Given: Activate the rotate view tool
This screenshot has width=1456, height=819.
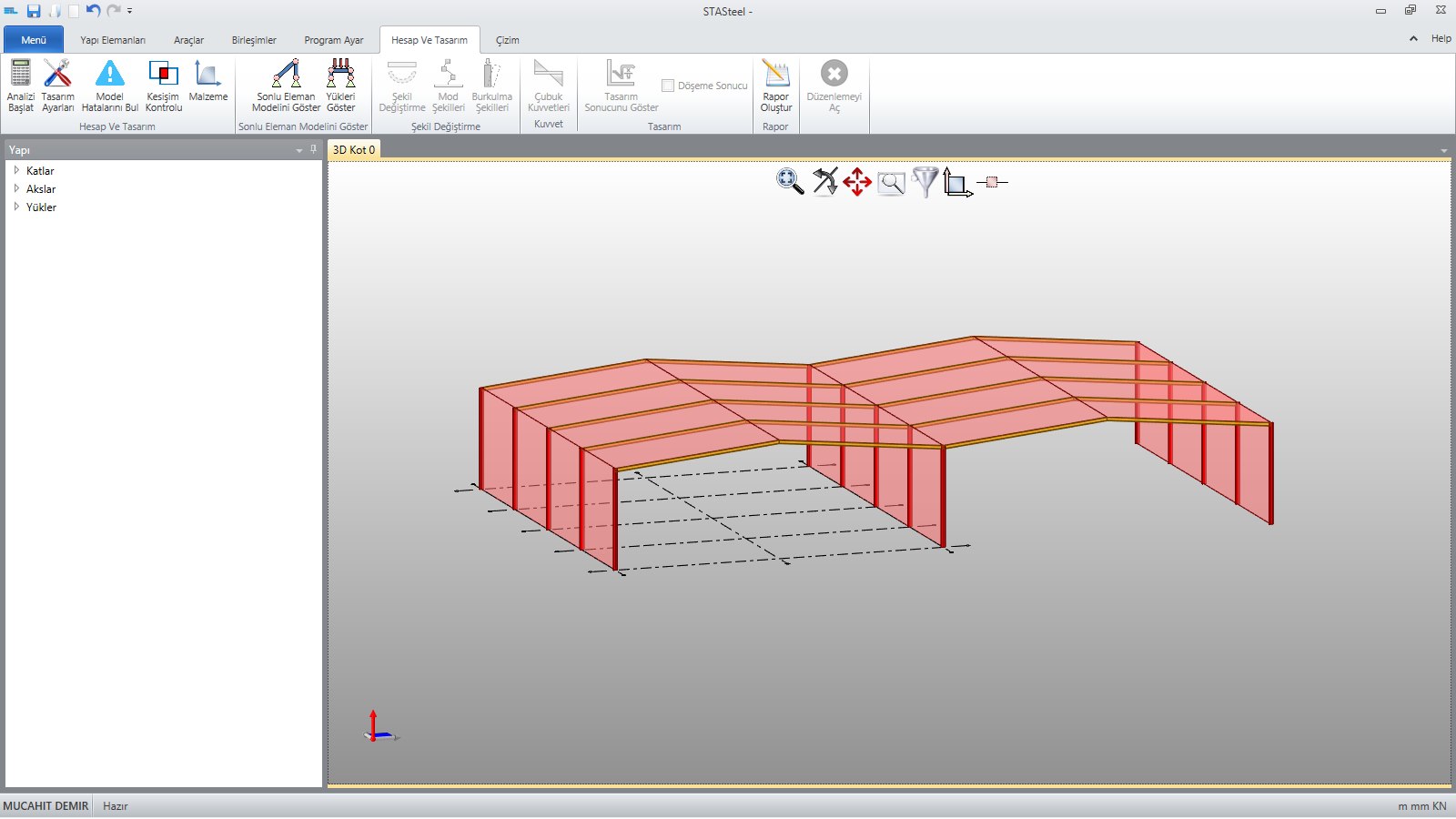Looking at the screenshot, I should click(824, 182).
